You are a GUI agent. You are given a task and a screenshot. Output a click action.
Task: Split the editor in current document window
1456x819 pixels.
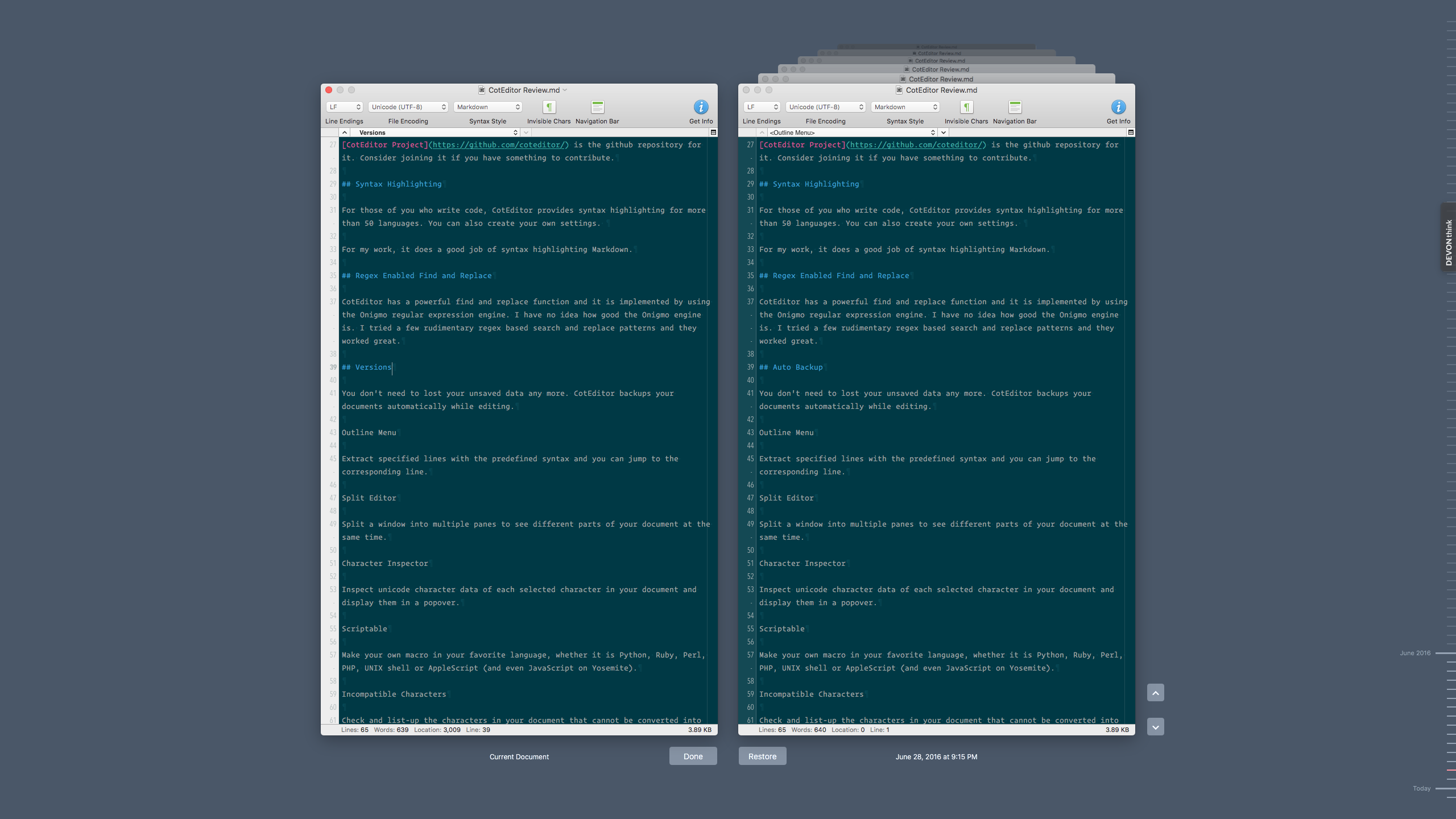[x=713, y=133]
